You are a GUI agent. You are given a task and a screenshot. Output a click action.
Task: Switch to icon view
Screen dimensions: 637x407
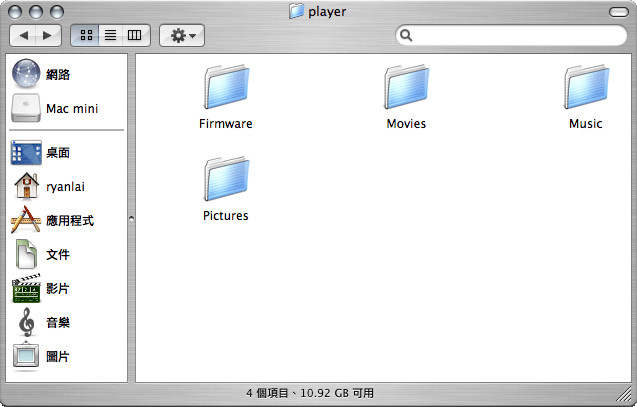85,36
